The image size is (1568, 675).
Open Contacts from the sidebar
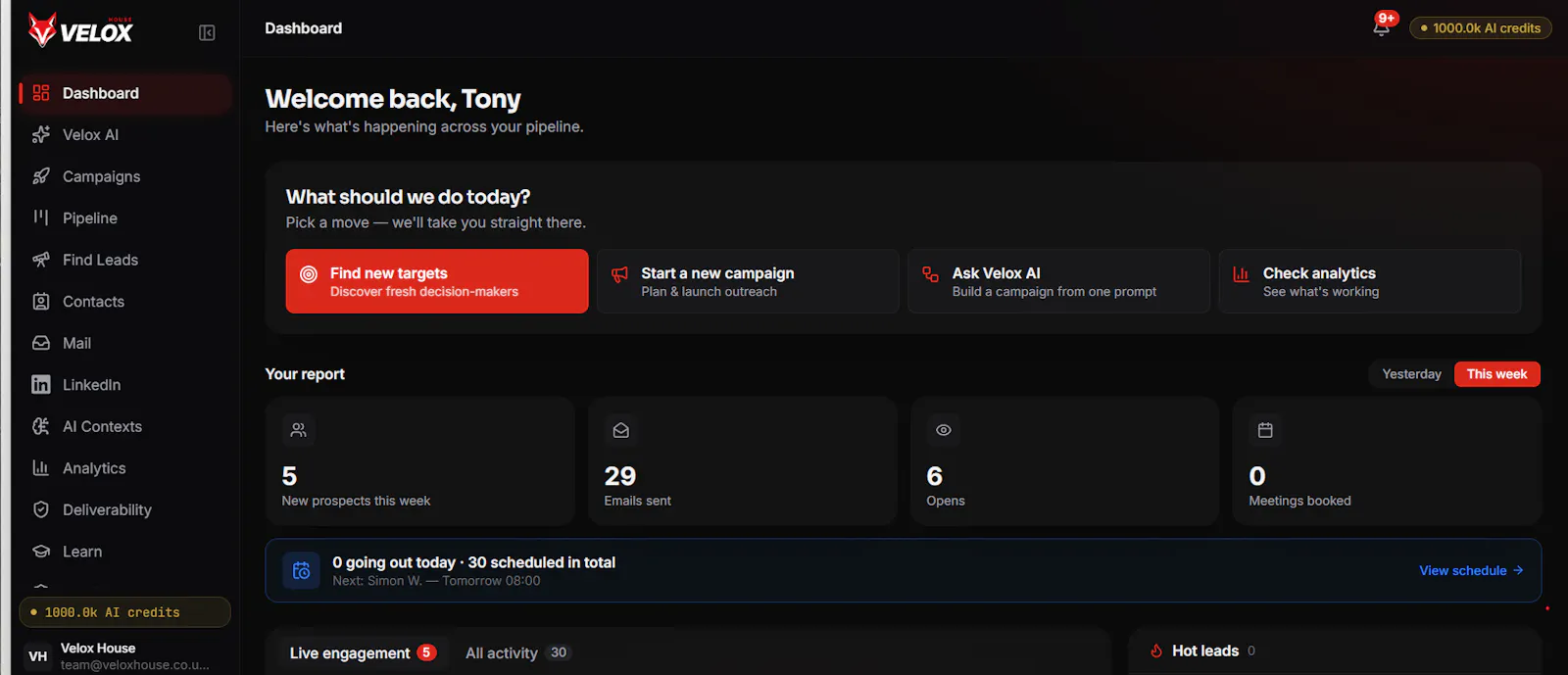[x=124, y=302]
